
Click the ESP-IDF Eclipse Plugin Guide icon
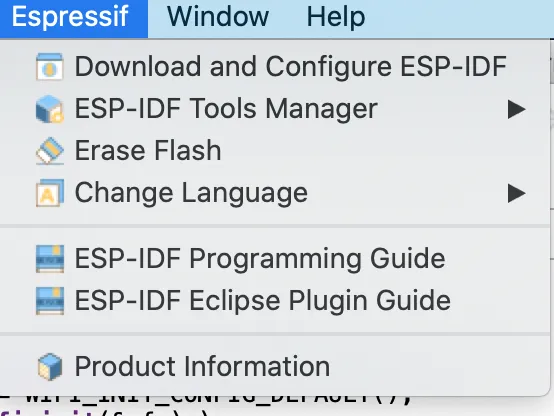point(50,301)
